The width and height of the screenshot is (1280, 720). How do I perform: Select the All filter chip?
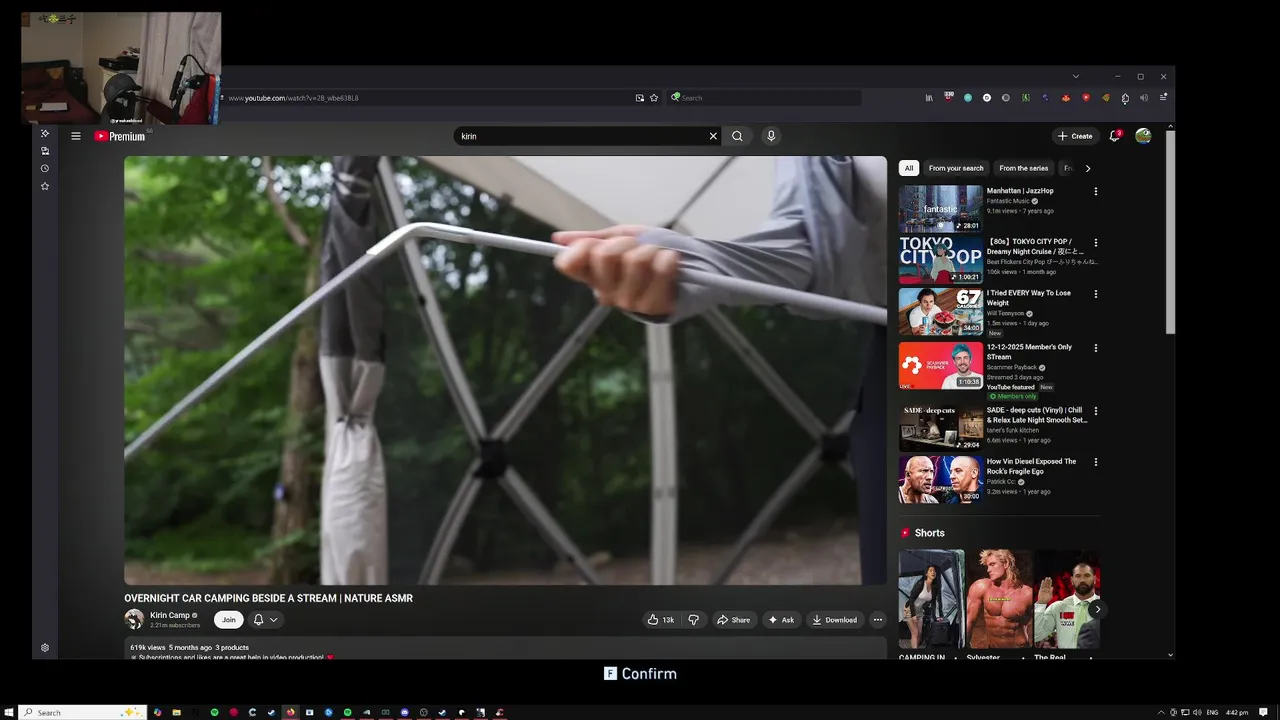click(909, 168)
